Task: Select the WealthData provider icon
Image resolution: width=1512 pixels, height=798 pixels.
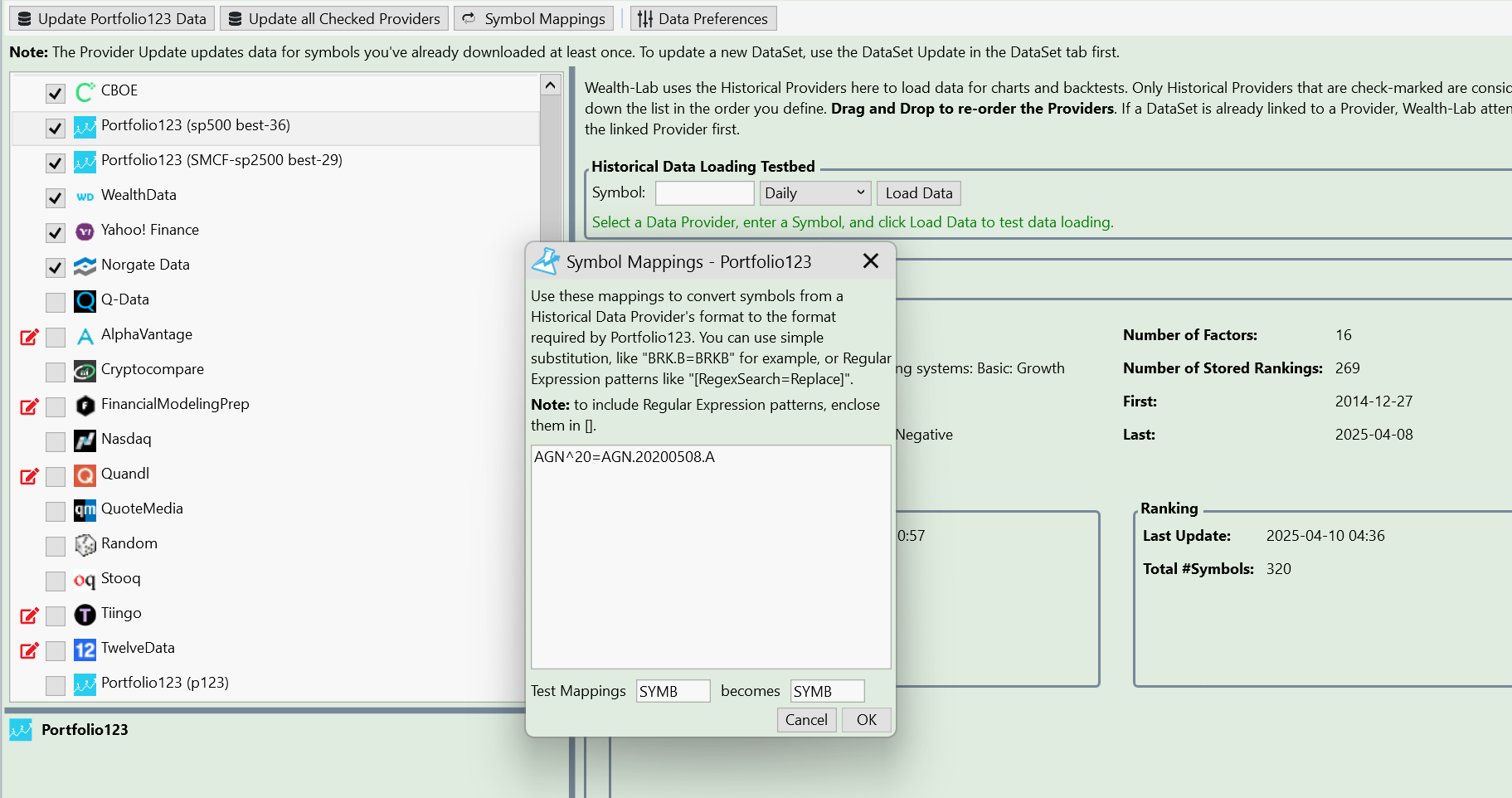Action: click(x=85, y=197)
